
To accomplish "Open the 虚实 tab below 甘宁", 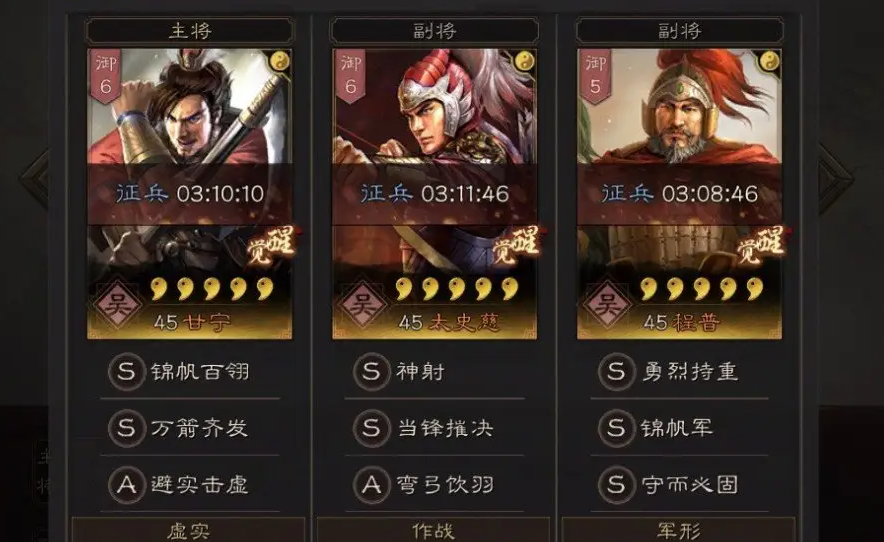I will (188, 530).
